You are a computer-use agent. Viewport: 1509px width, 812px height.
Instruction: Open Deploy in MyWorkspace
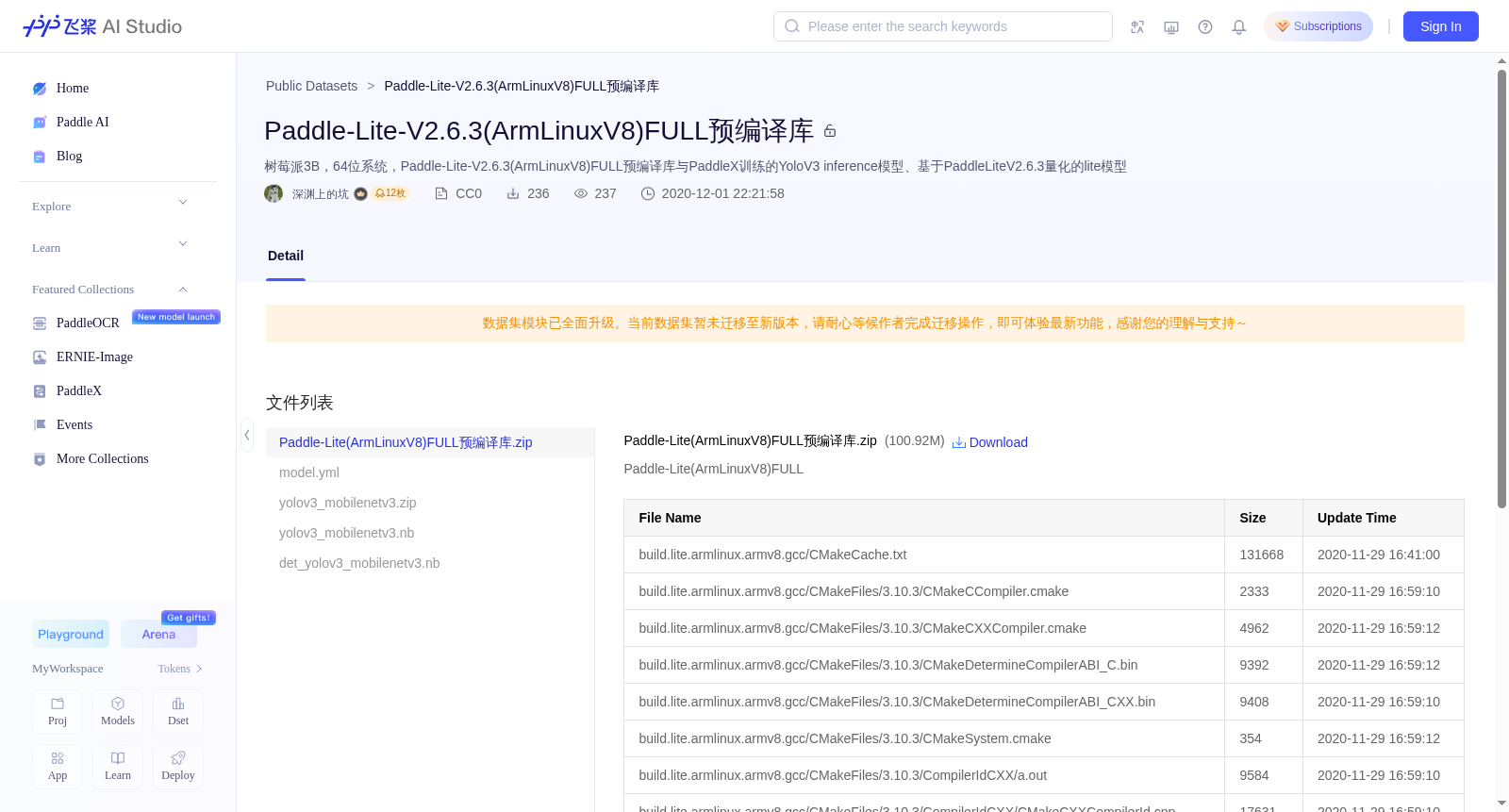click(x=178, y=767)
